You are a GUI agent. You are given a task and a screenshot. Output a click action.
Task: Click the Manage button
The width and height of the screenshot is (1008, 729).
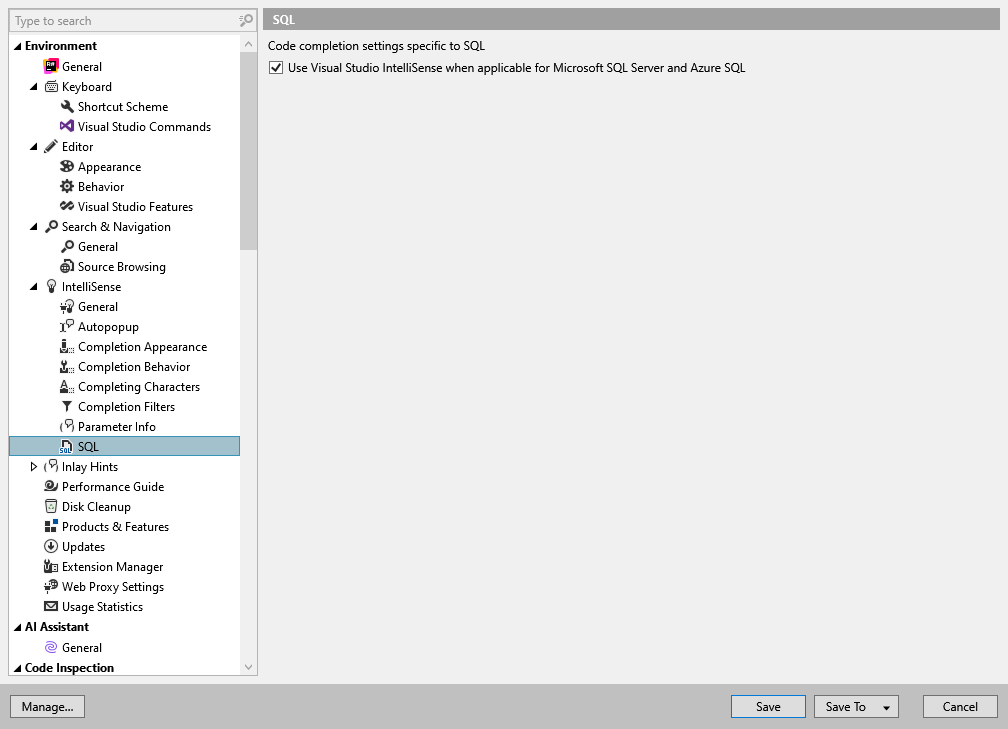coord(47,706)
